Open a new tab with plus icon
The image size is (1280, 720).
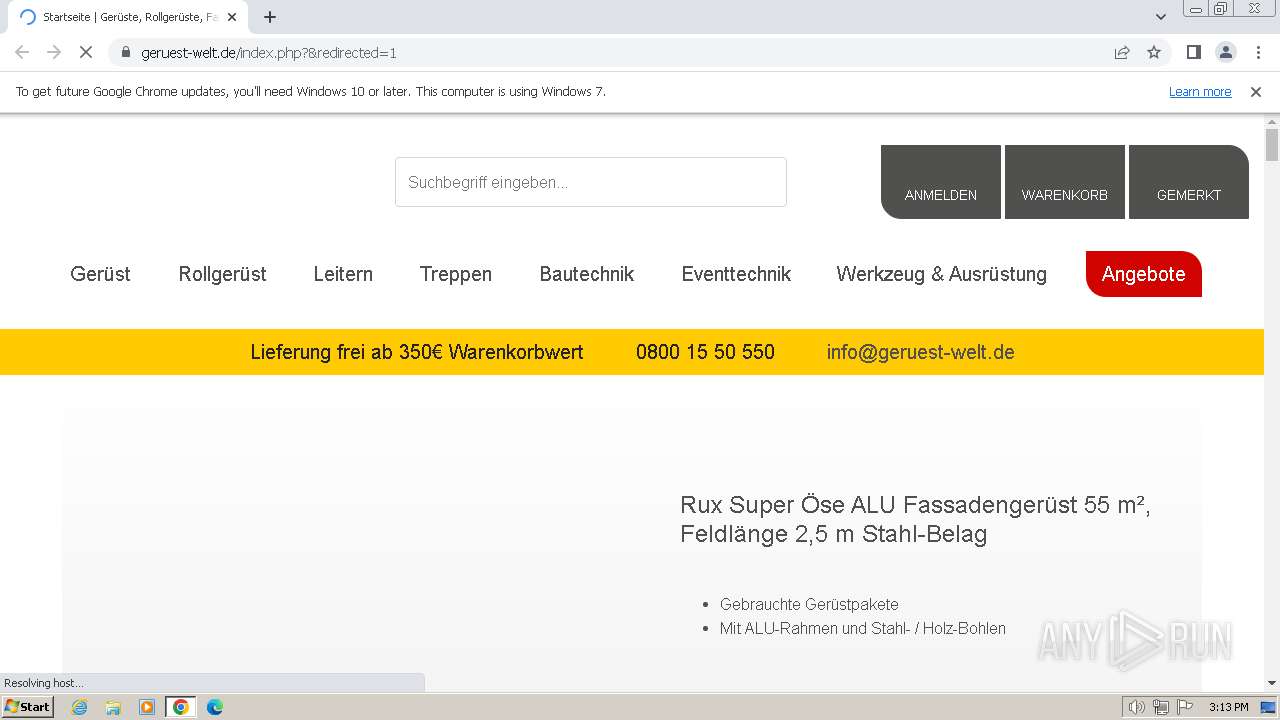coord(270,17)
